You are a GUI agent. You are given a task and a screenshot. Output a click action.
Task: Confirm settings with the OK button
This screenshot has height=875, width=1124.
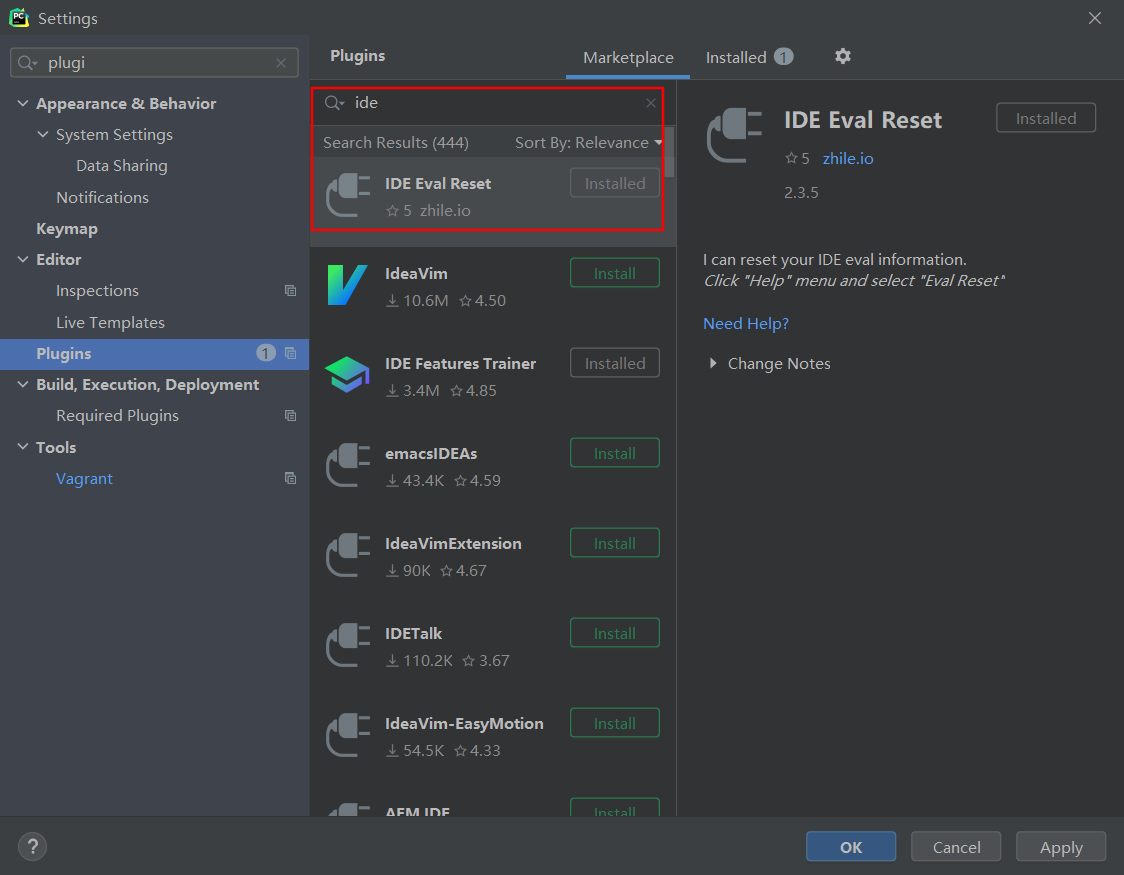coord(851,846)
